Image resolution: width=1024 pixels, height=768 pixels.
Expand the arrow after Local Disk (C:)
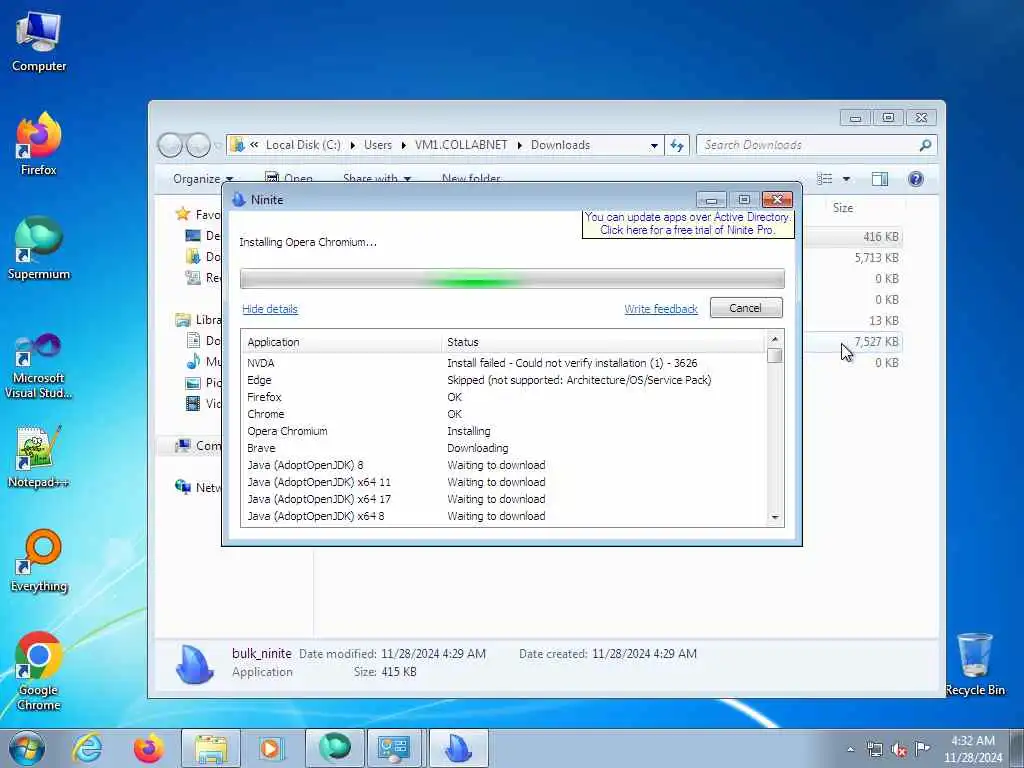[353, 145]
